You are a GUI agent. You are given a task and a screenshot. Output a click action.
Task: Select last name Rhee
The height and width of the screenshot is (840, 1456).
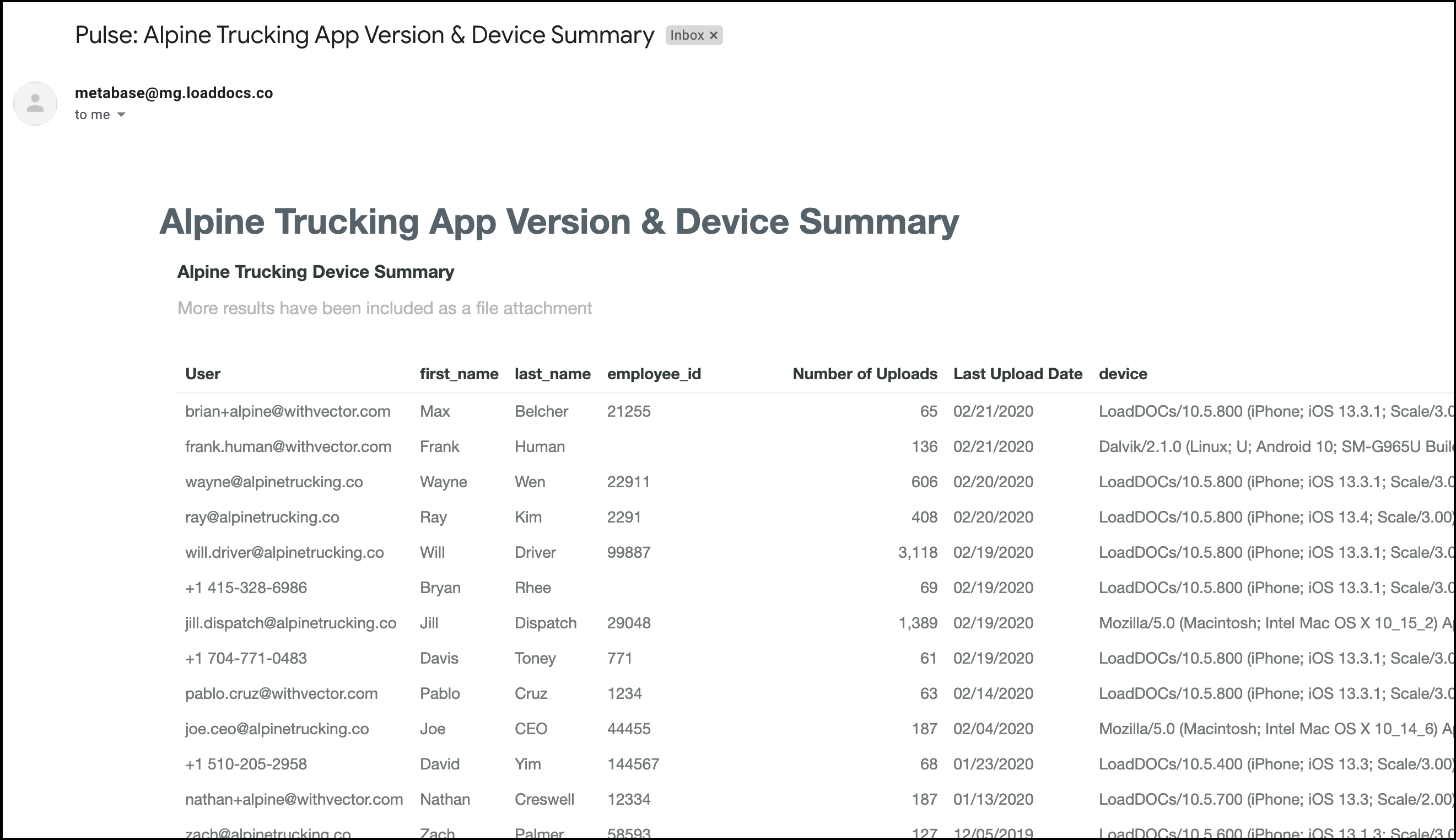click(532, 588)
